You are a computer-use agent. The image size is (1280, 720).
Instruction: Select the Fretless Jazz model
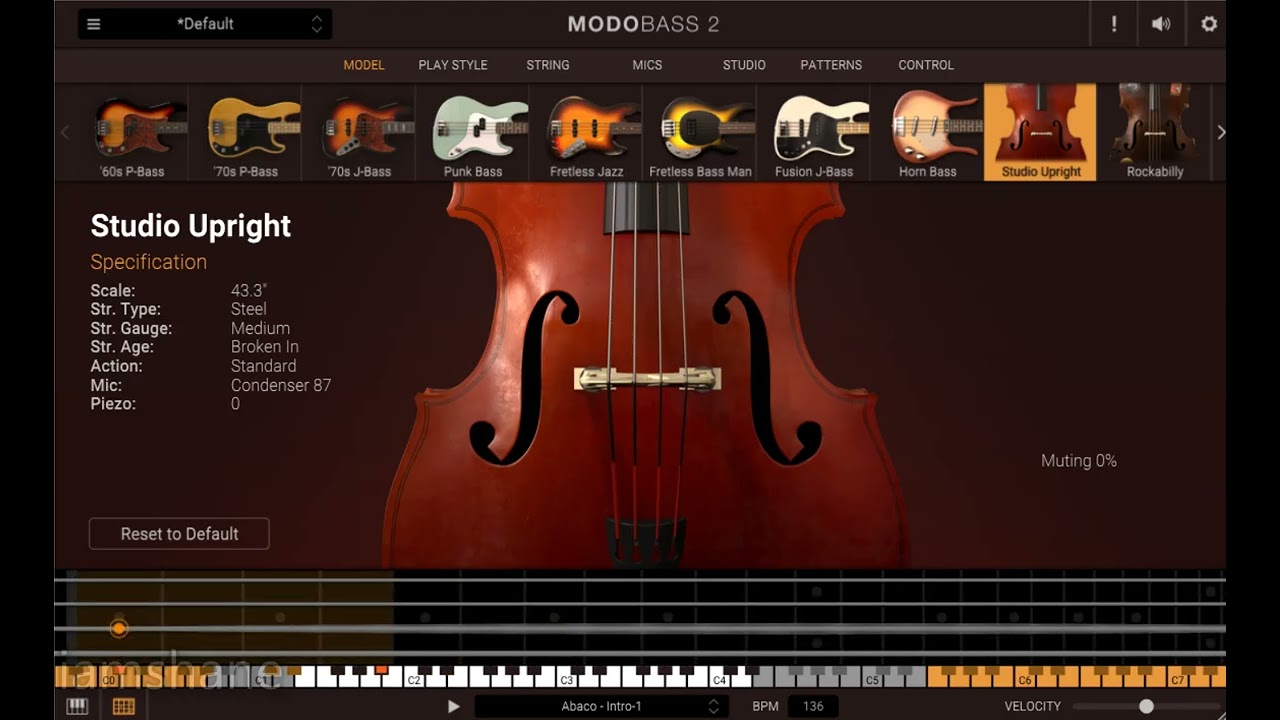coord(587,132)
